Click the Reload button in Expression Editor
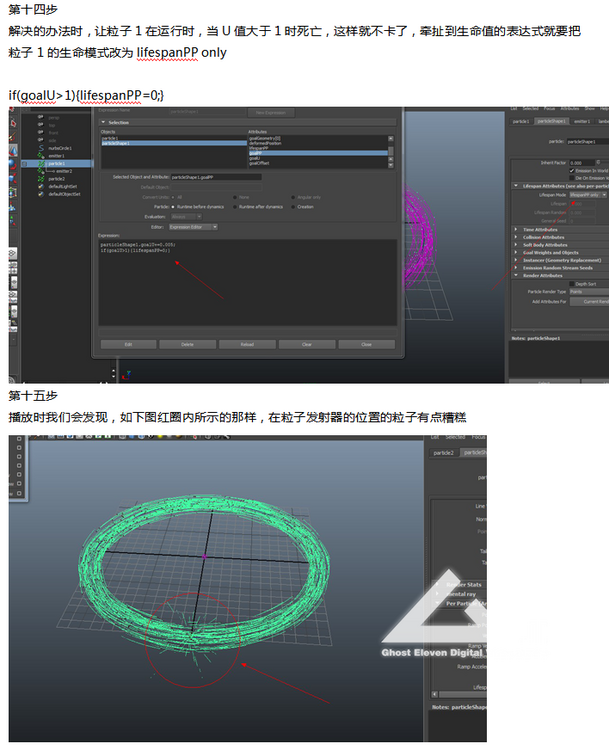 [x=248, y=344]
